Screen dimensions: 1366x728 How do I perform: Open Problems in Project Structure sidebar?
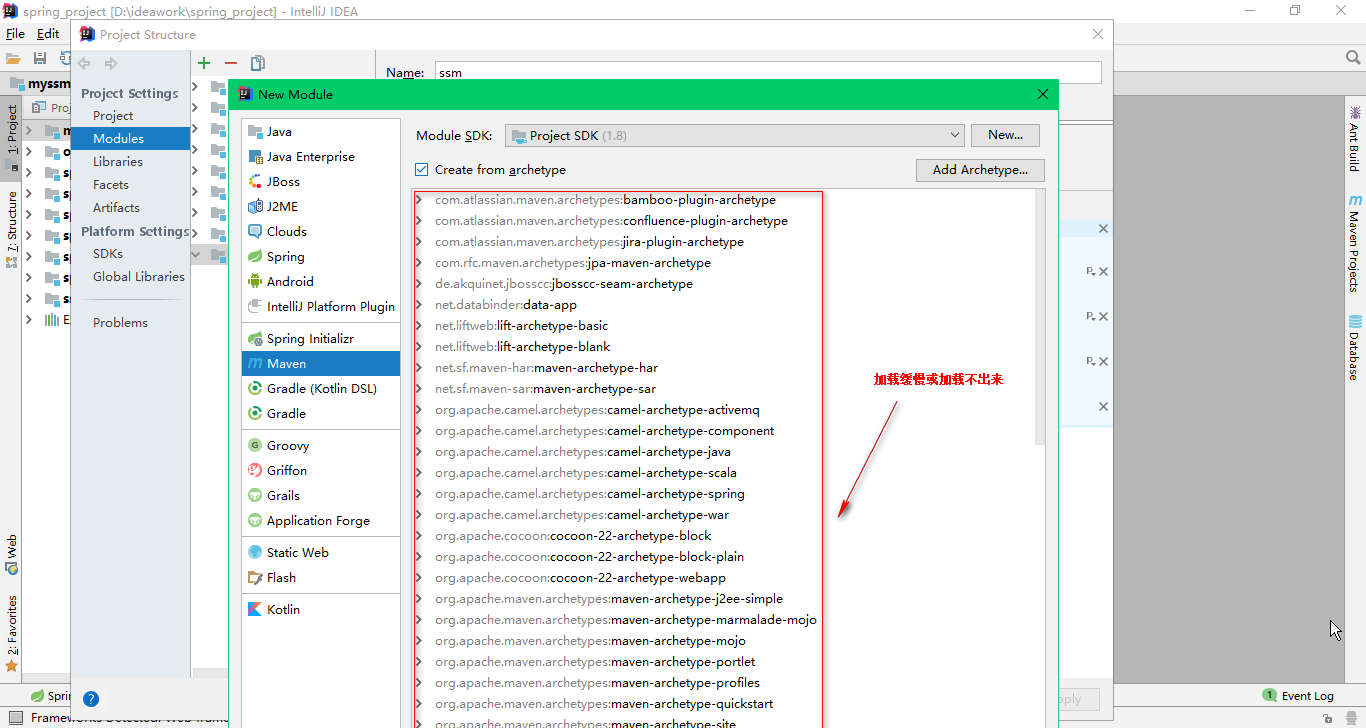click(120, 323)
